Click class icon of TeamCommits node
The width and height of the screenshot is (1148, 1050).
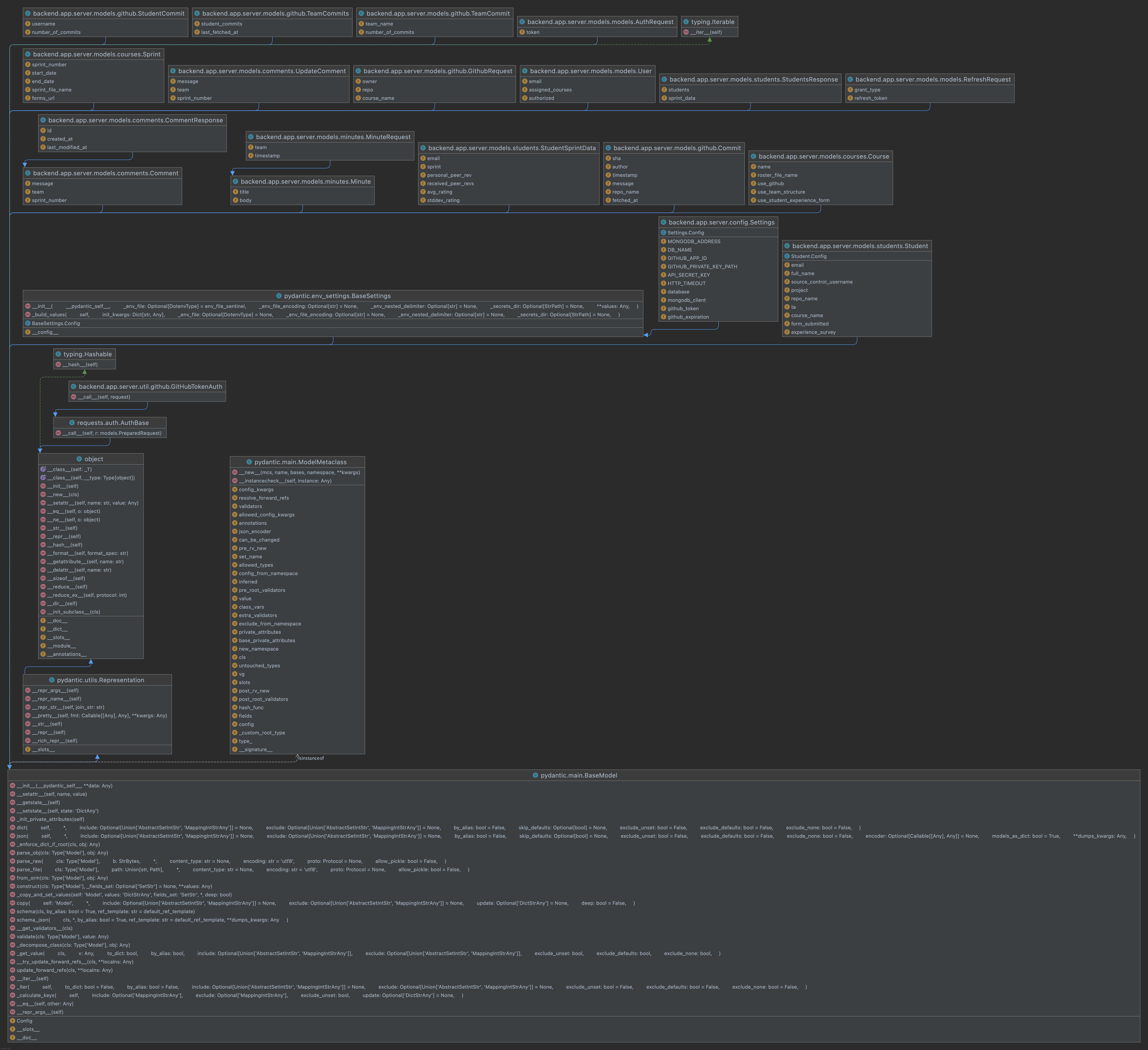(196, 14)
